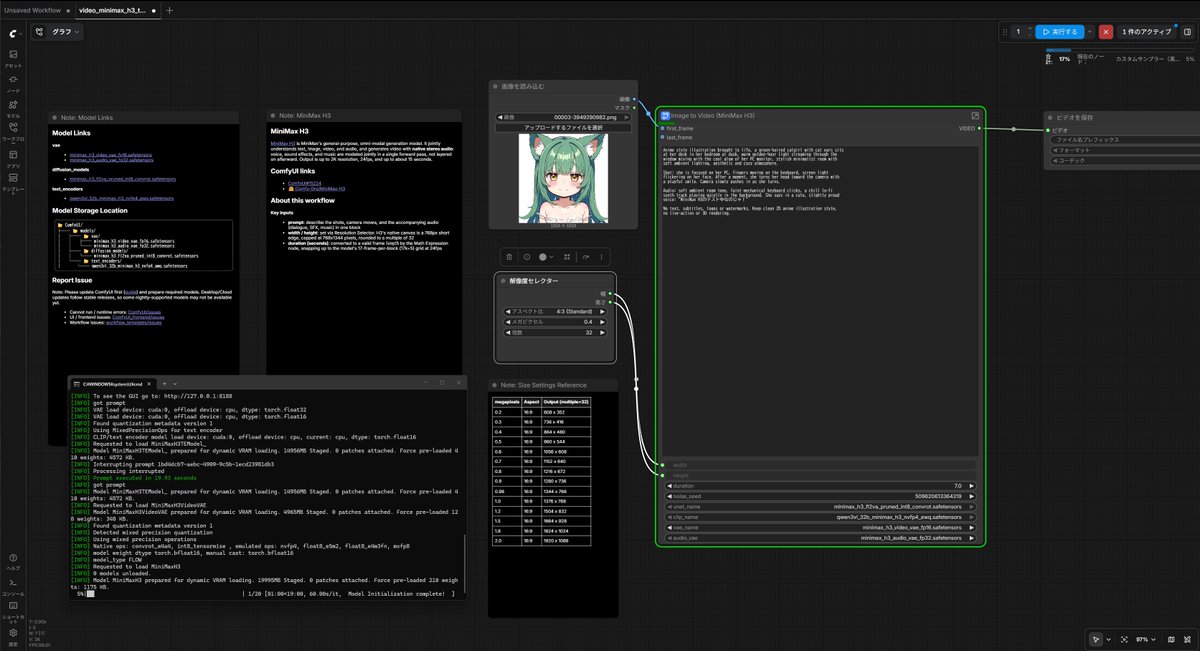
Task: Open keyboard Shortcuts from sidebar
Action: click(13, 611)
